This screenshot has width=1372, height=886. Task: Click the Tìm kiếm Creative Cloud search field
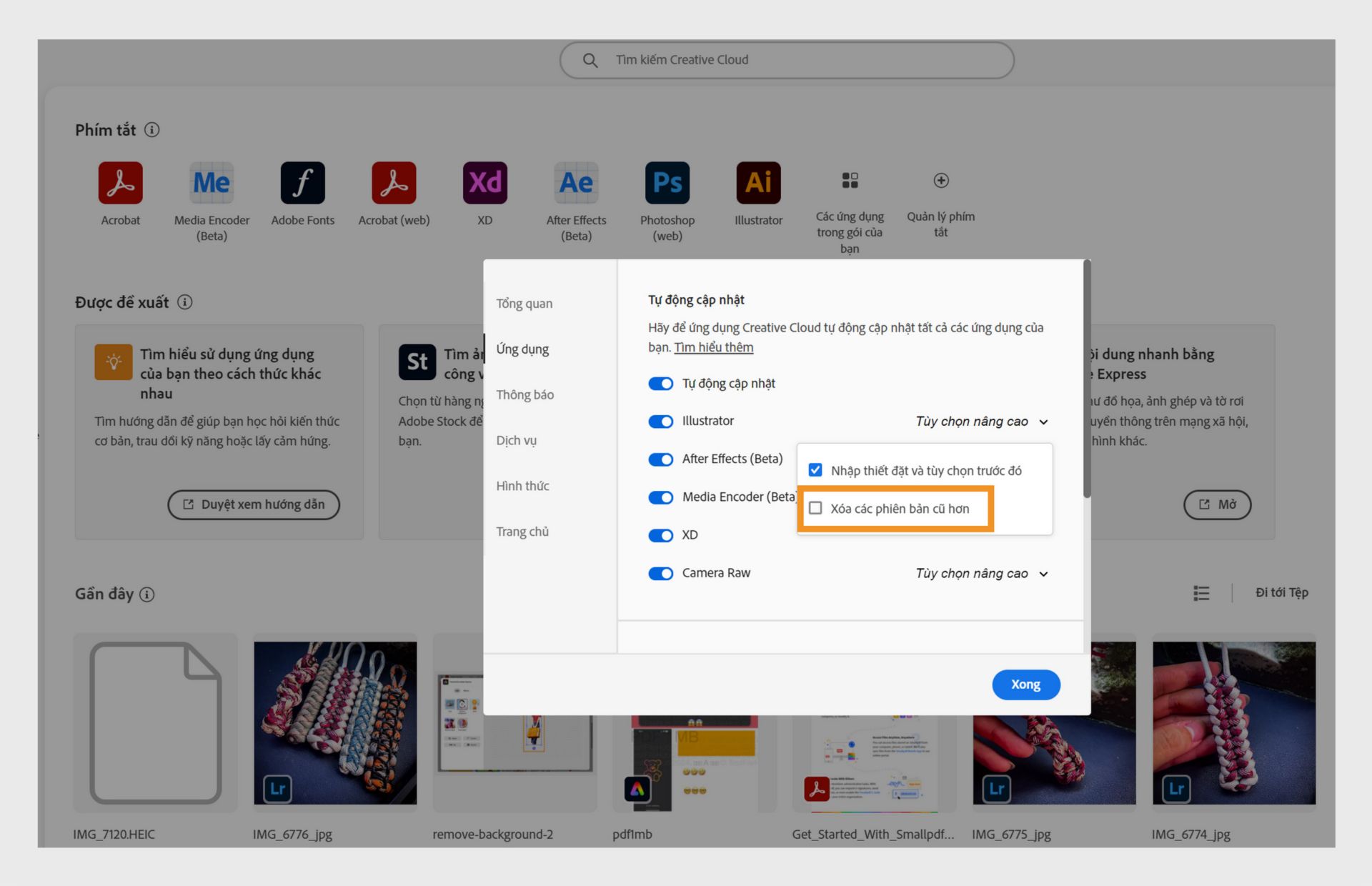point(786,60)
